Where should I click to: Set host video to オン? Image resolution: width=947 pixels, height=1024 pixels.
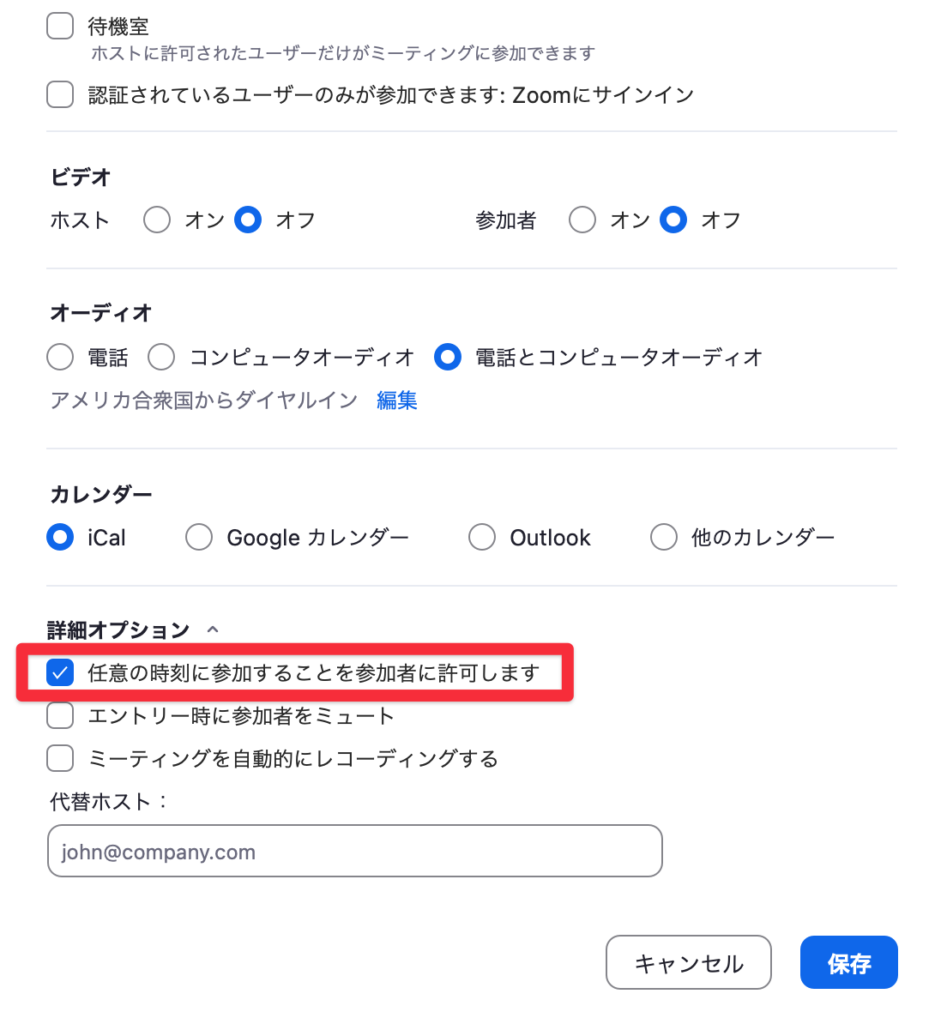(157, 220)
